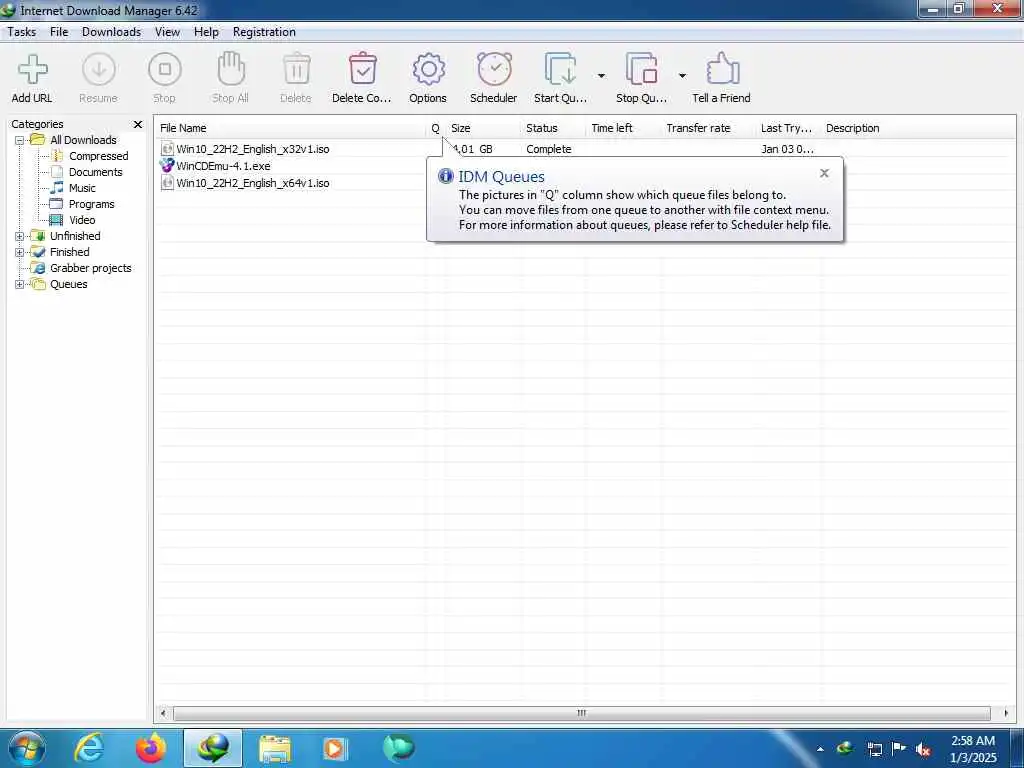Screen dimensions: 1024x768
Task: Select the Unfinished category
Action: (x=75, y=236)
